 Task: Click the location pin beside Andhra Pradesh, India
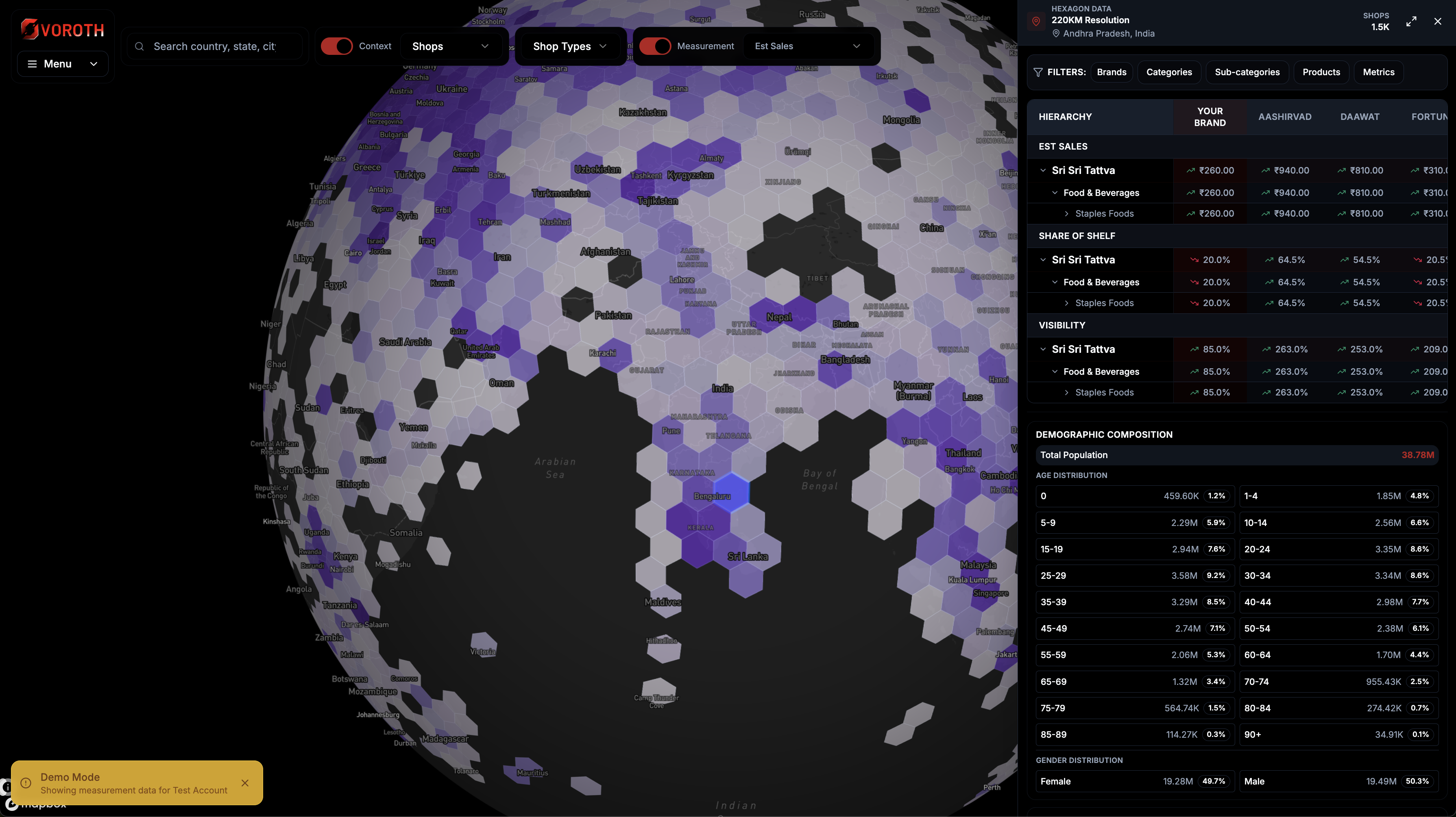tap(1056, 33)
